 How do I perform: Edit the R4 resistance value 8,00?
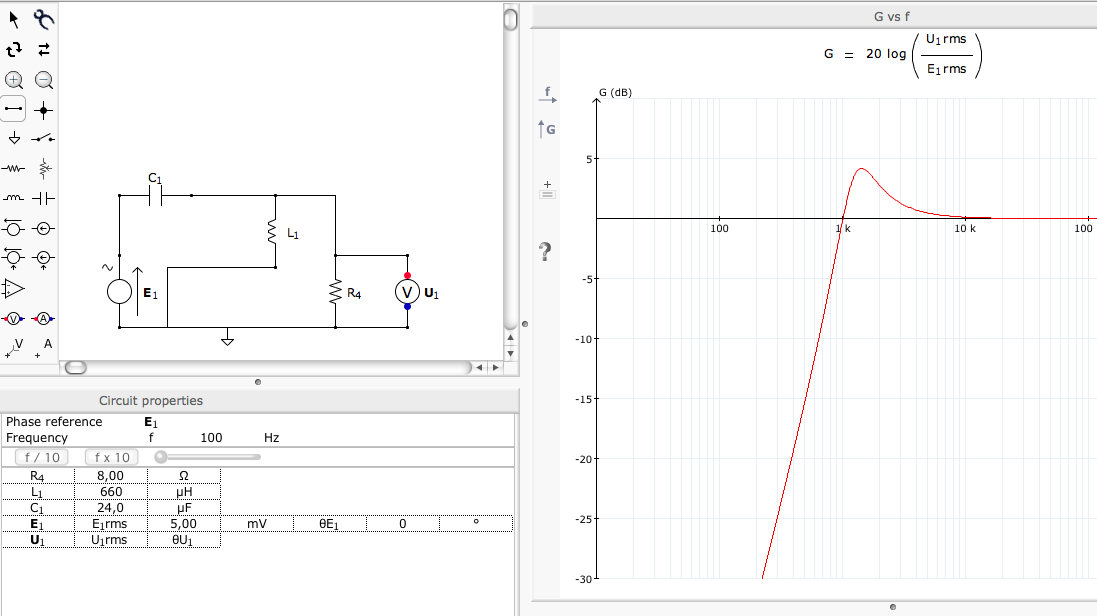coord(111,476)
